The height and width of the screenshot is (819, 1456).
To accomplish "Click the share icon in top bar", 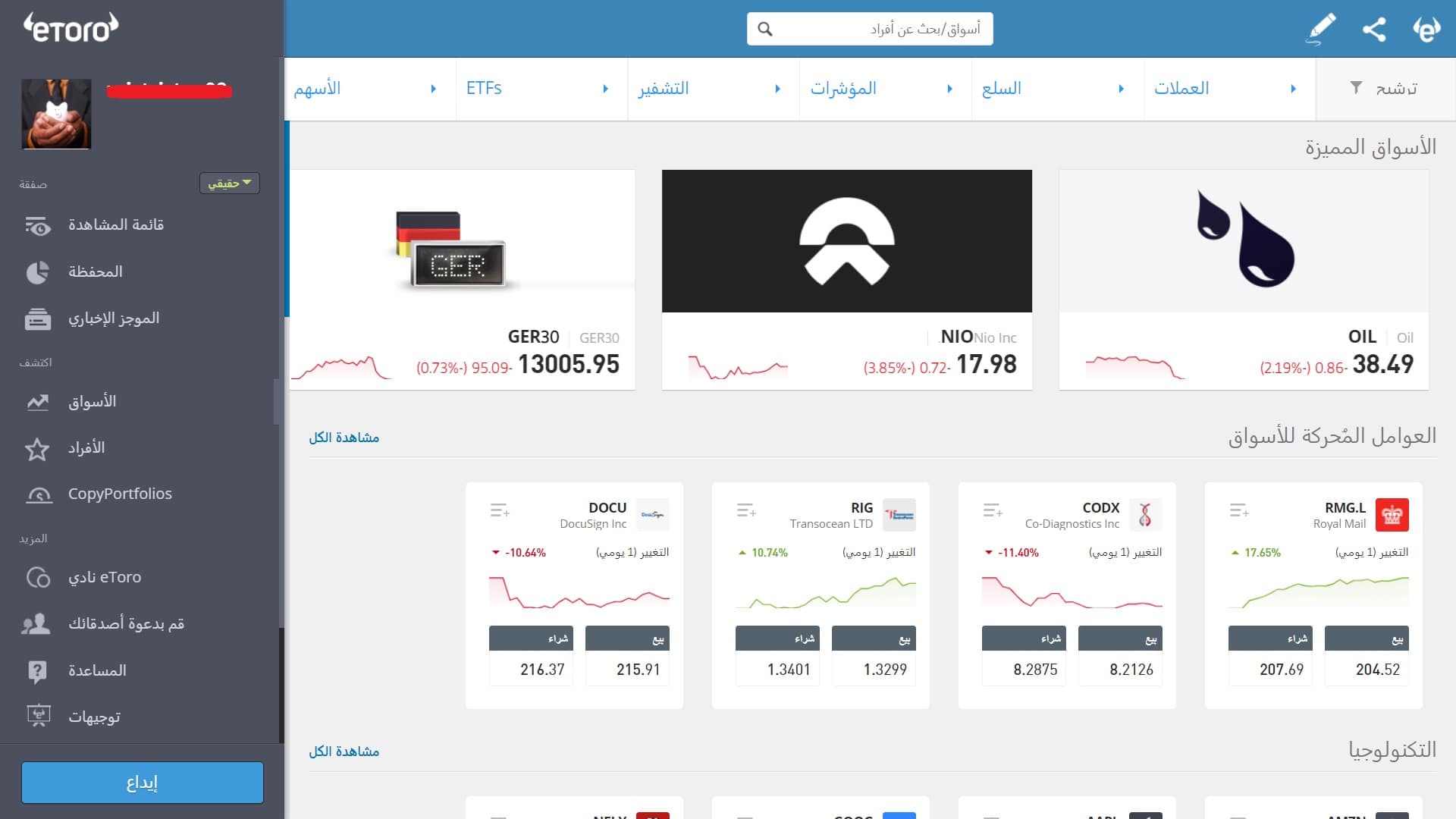I will tap(1373, 29).
